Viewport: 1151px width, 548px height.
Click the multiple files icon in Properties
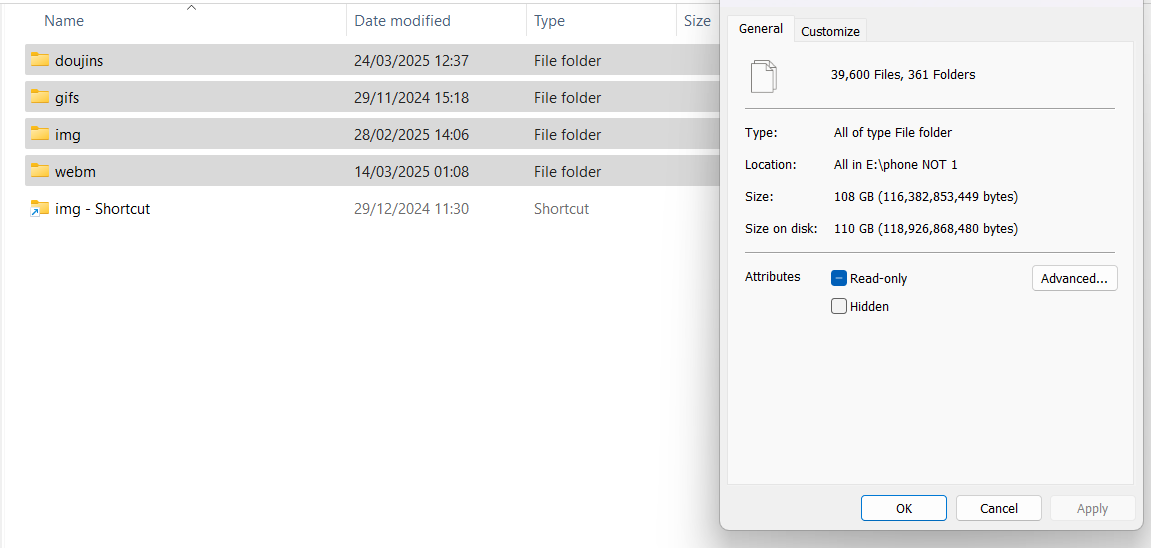763,76
